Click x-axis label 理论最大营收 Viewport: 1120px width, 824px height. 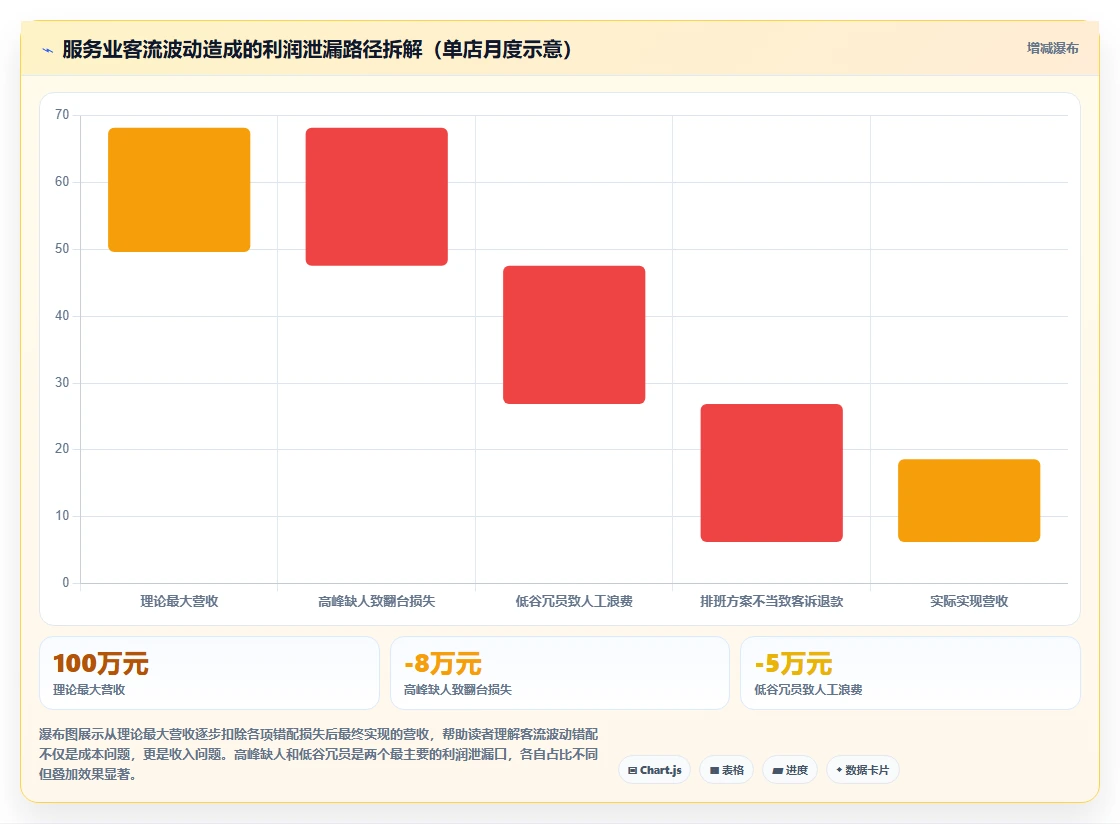(179, 601)
